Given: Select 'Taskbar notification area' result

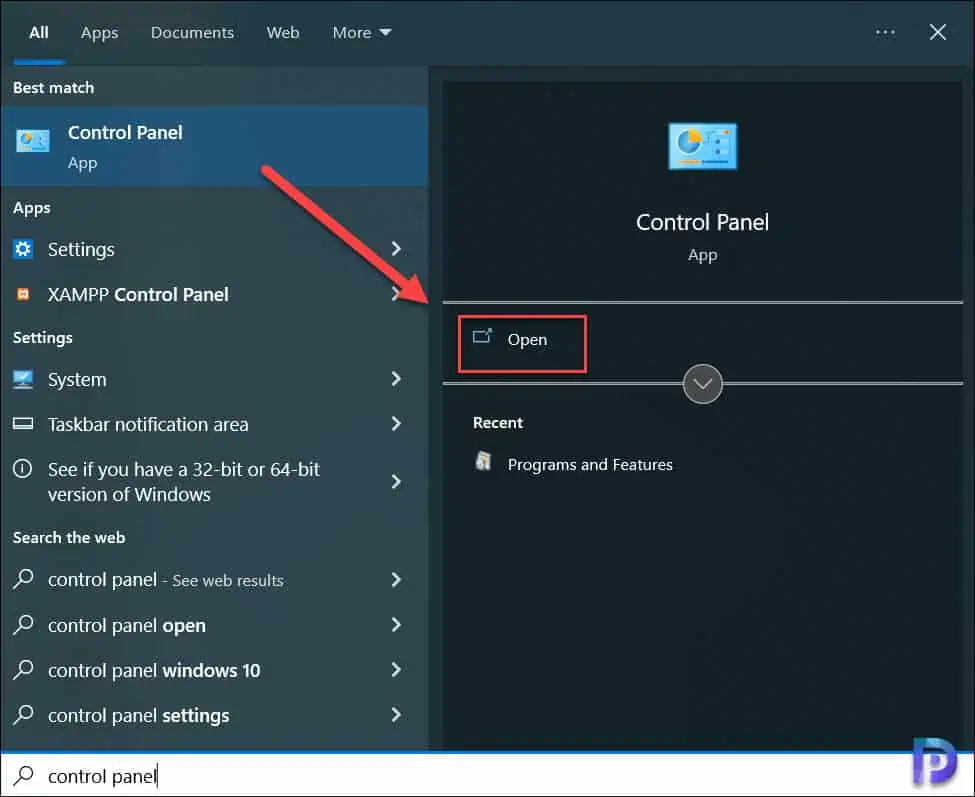Looking at the screenshot, I should (214, 424).
